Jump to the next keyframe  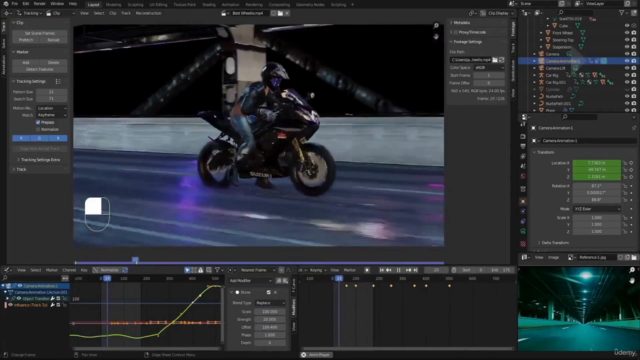coord(408,270)
